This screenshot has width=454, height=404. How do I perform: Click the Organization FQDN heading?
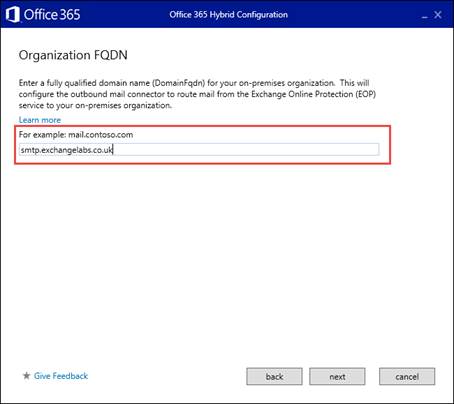[73, 55]
